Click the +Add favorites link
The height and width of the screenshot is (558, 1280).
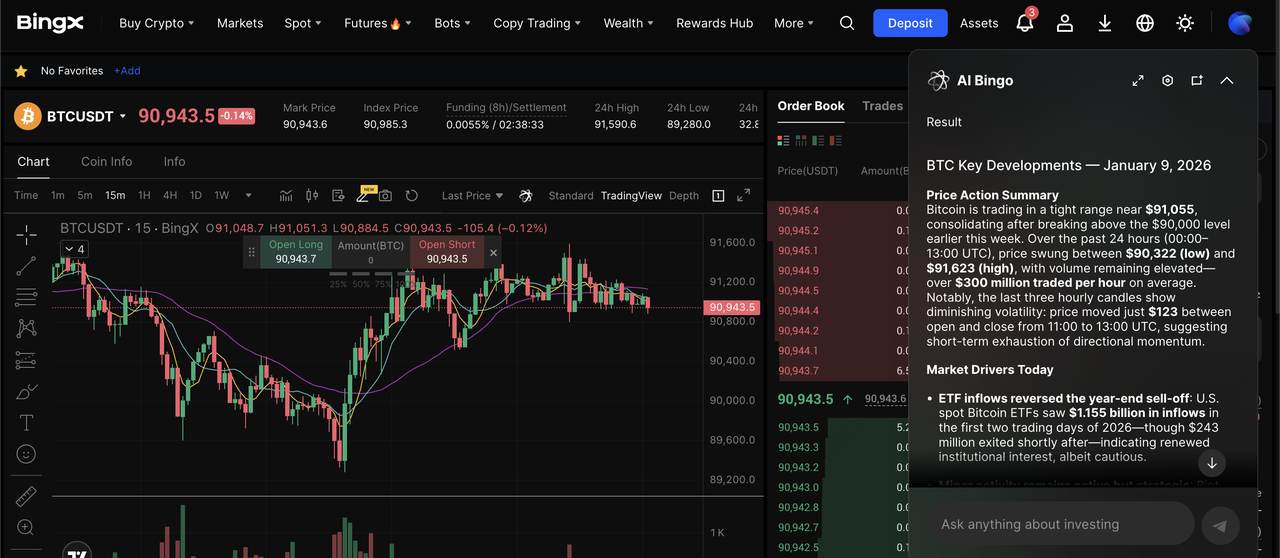pyautogui.click(x=127, y=71)
